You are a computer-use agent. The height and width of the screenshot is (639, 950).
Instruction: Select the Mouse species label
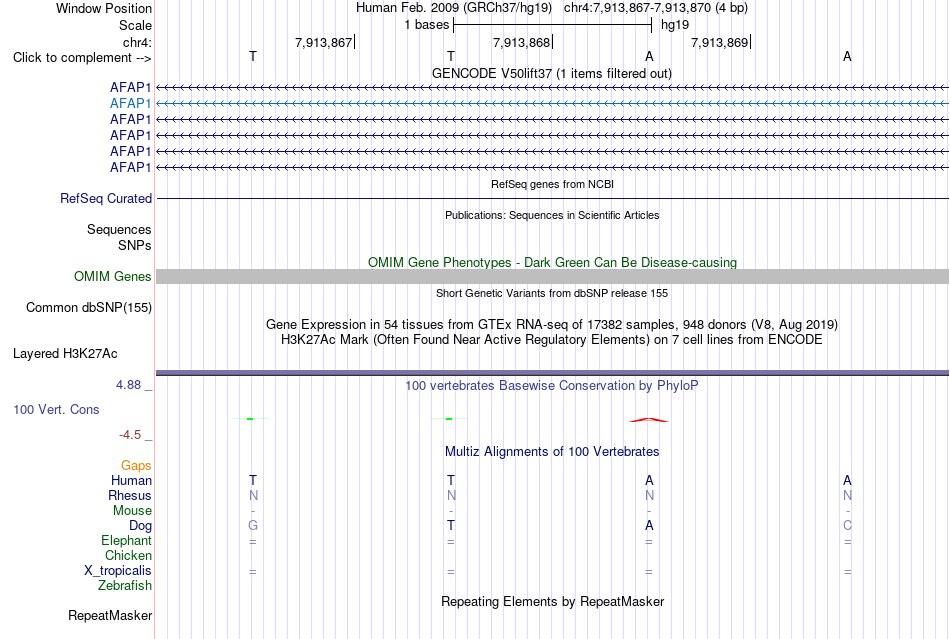click(x=132, y=511)
